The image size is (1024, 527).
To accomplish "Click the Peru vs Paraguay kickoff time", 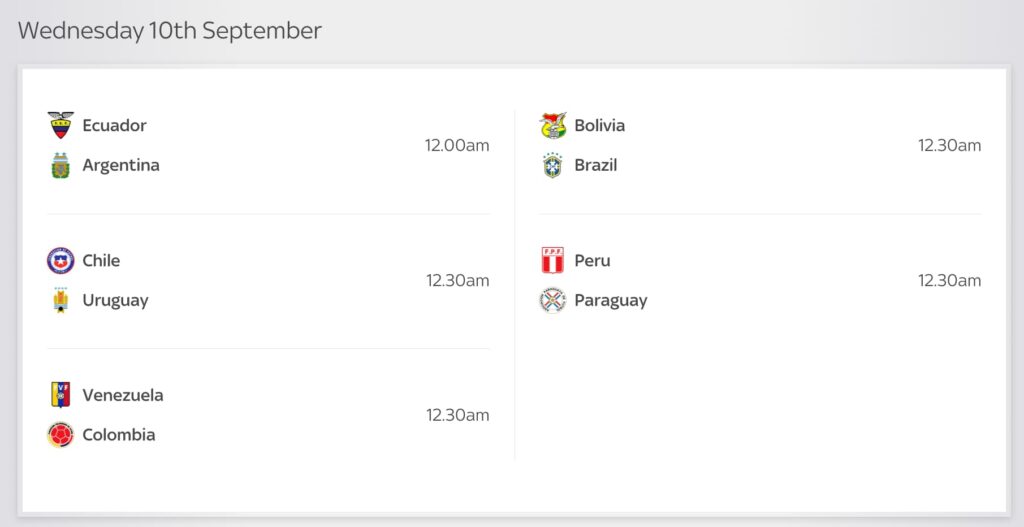I will 949,281.
